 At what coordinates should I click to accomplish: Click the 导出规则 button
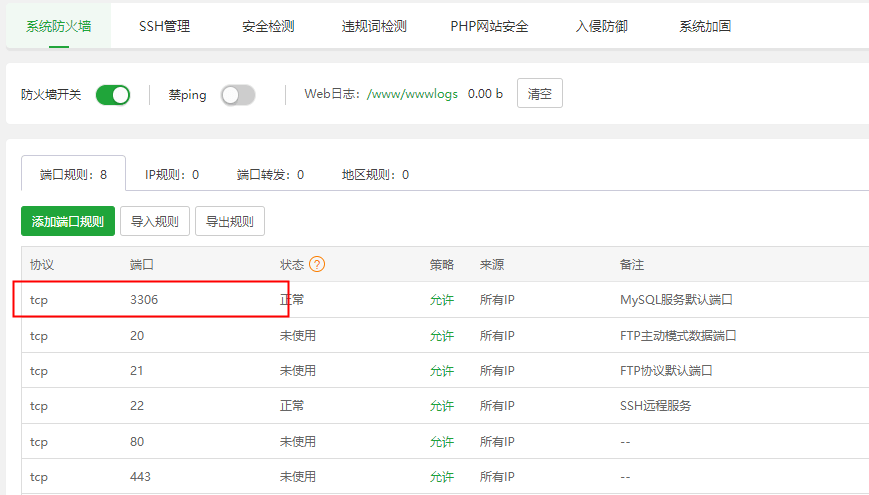tap(230, 221)
